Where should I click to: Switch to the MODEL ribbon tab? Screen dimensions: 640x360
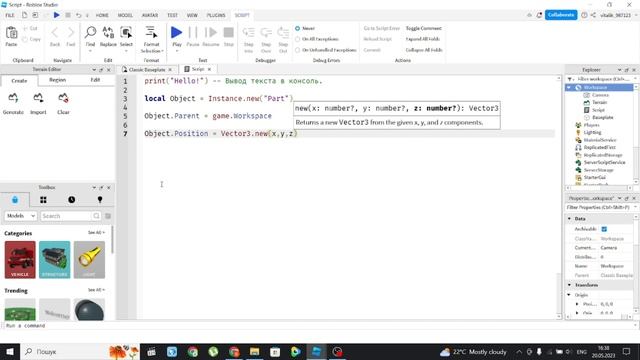tap(125, 15)
